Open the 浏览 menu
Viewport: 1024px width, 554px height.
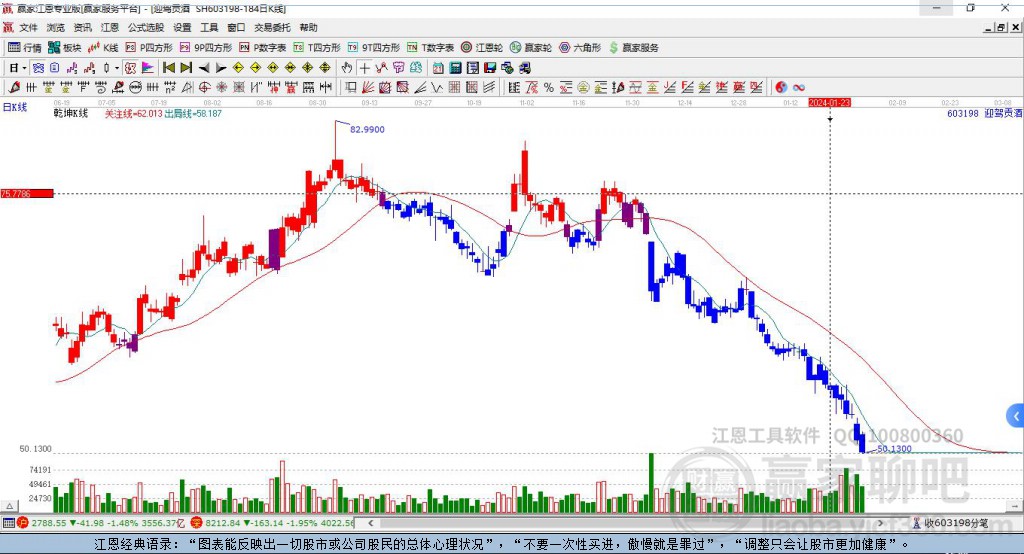tap(56, 27)
